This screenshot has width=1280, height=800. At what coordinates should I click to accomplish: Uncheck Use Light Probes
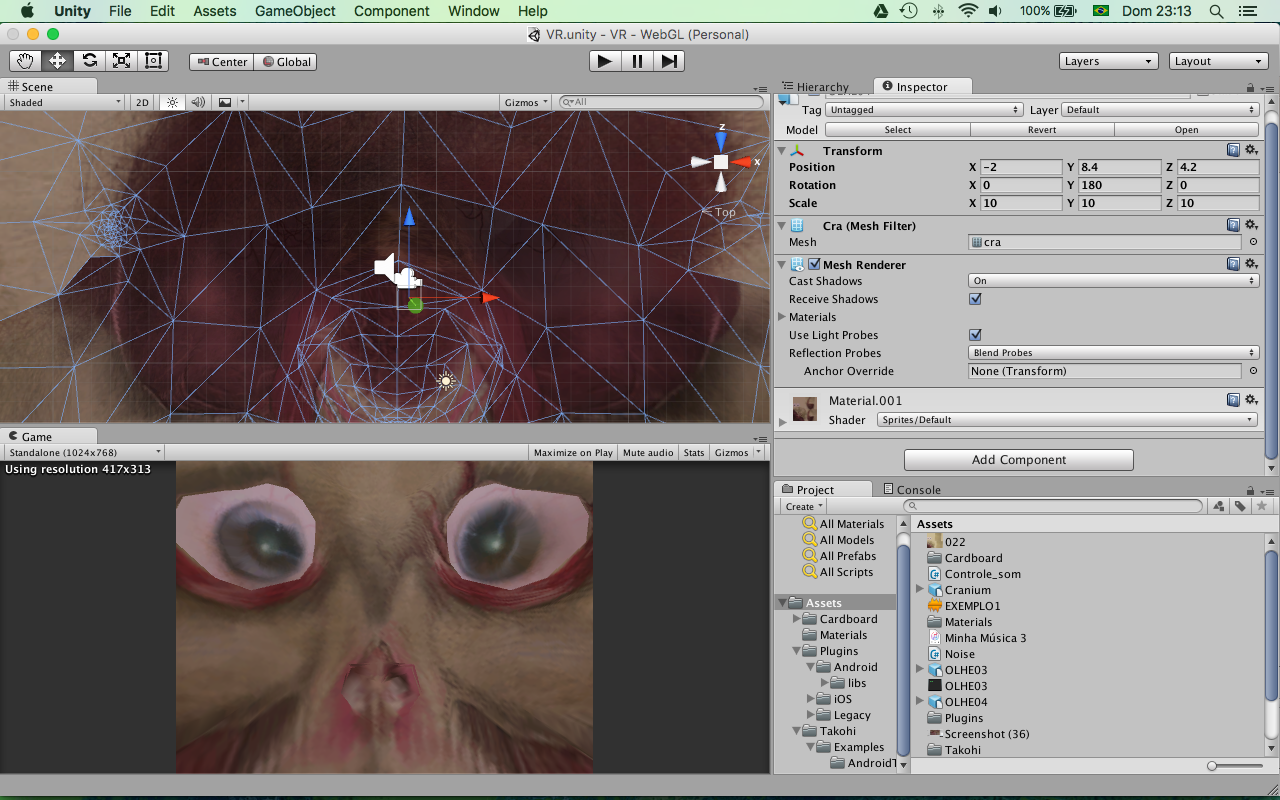pyautogui.click(x=975, y=335)
